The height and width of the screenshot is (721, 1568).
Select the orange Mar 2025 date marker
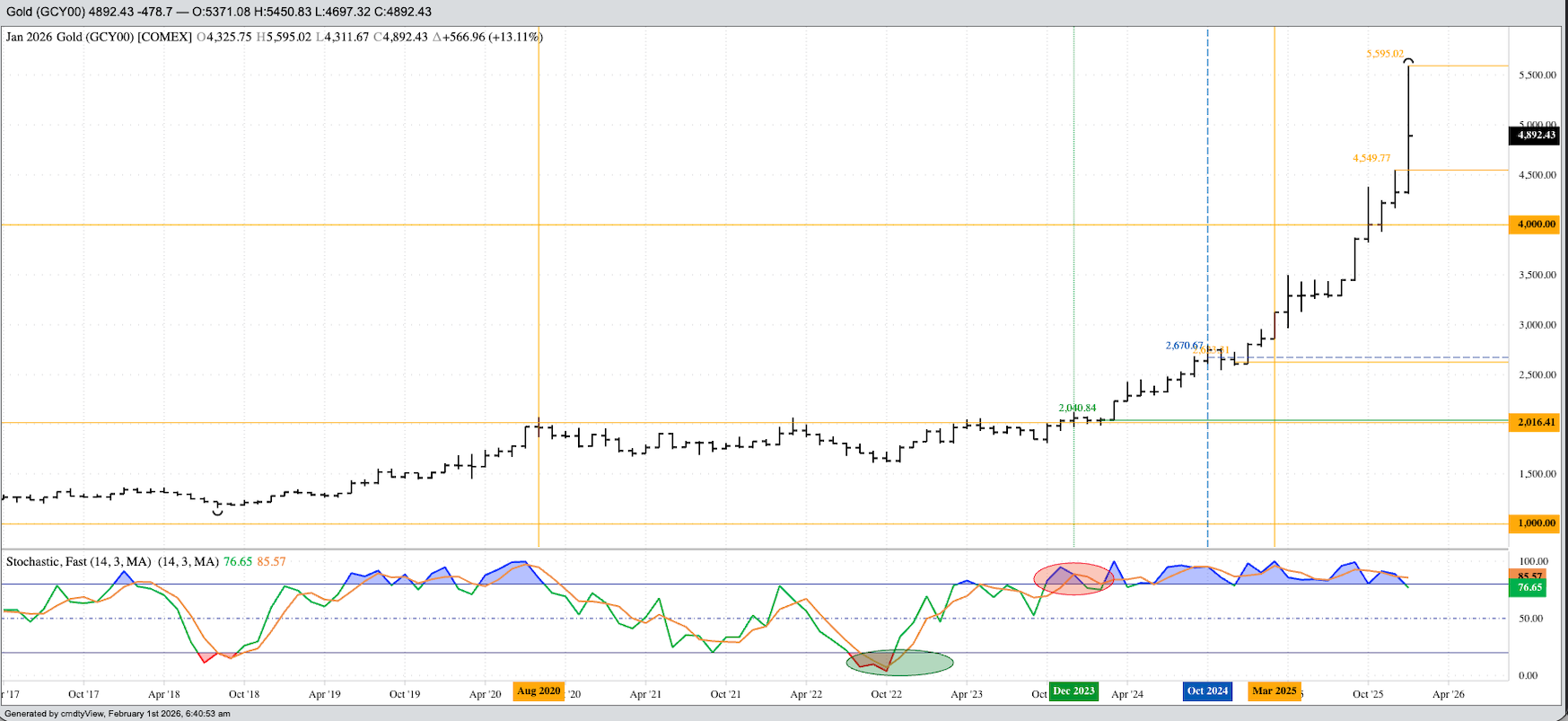pos(1274,691)
